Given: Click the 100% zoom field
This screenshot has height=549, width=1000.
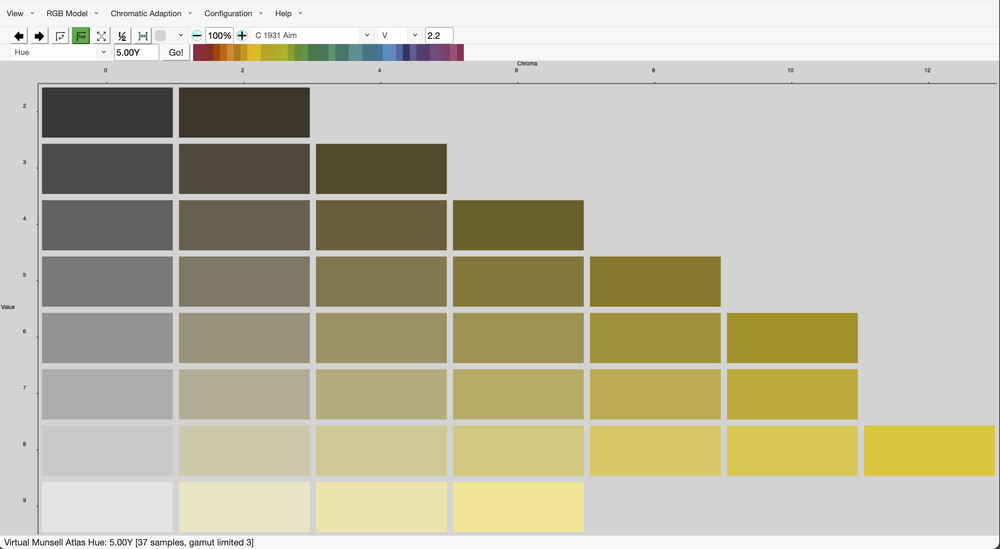Looking at the screenshot, I should tap(219, 36).
